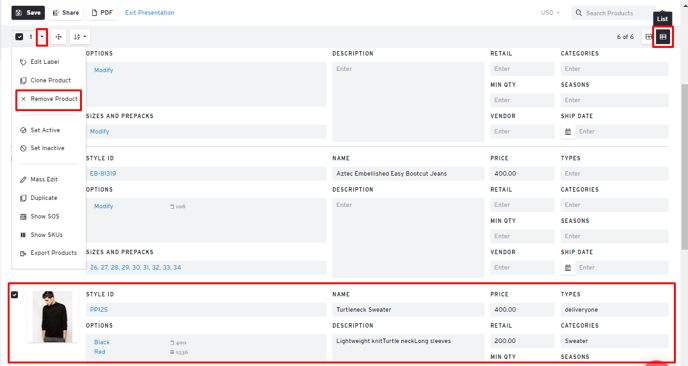The image size is (688, 366).
Task: Click the Black option link
Action: tap(102, 342)
